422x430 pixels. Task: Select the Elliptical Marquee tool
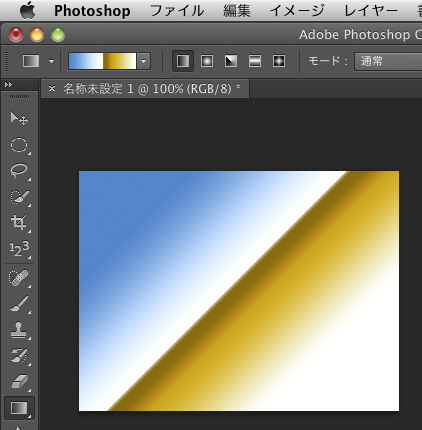[x=19, y=145]
